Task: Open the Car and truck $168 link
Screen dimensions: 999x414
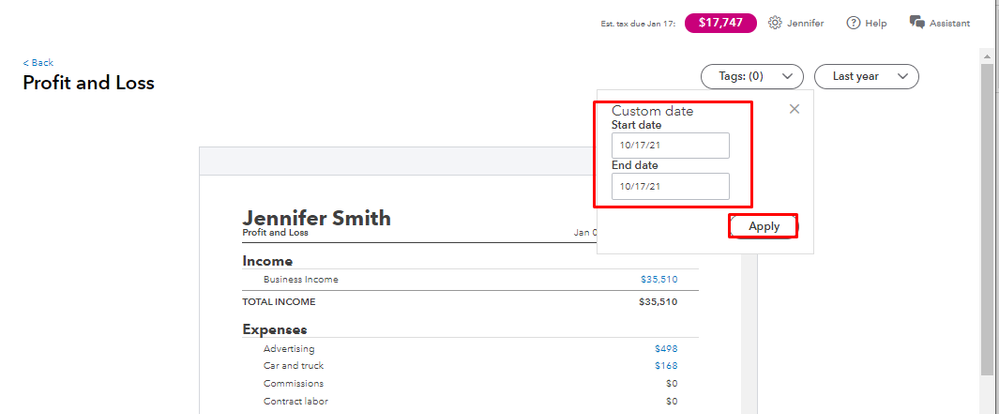Action: [x=666, y=366]
